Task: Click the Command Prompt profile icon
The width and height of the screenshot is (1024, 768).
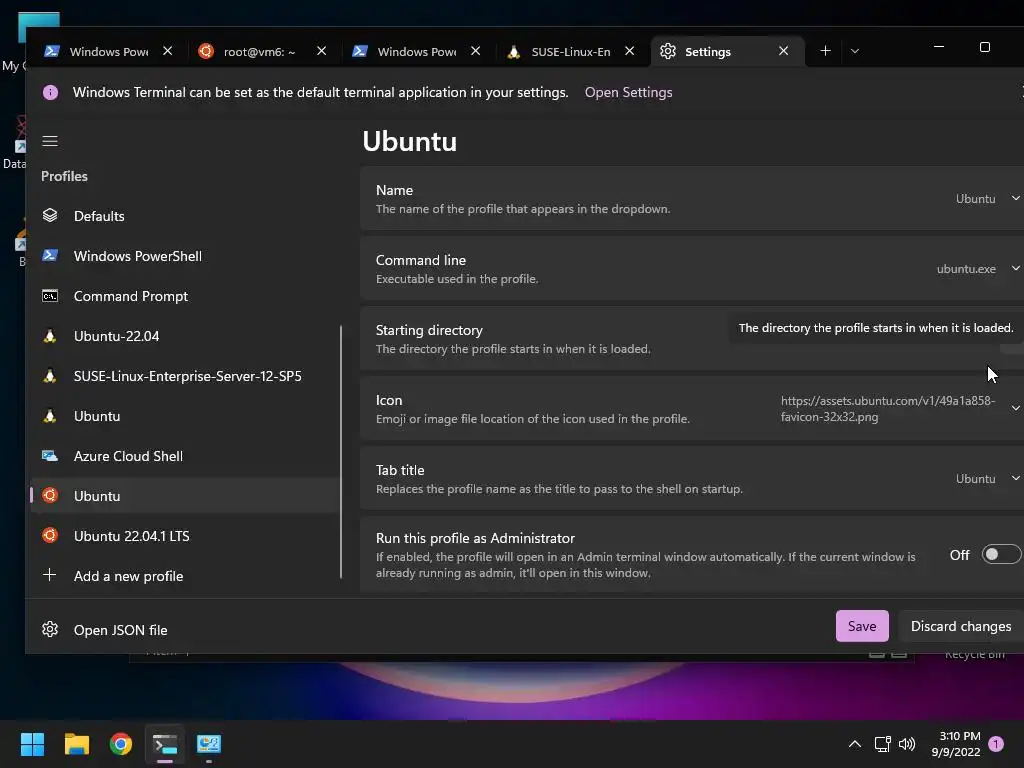Action: coord(50,296)
